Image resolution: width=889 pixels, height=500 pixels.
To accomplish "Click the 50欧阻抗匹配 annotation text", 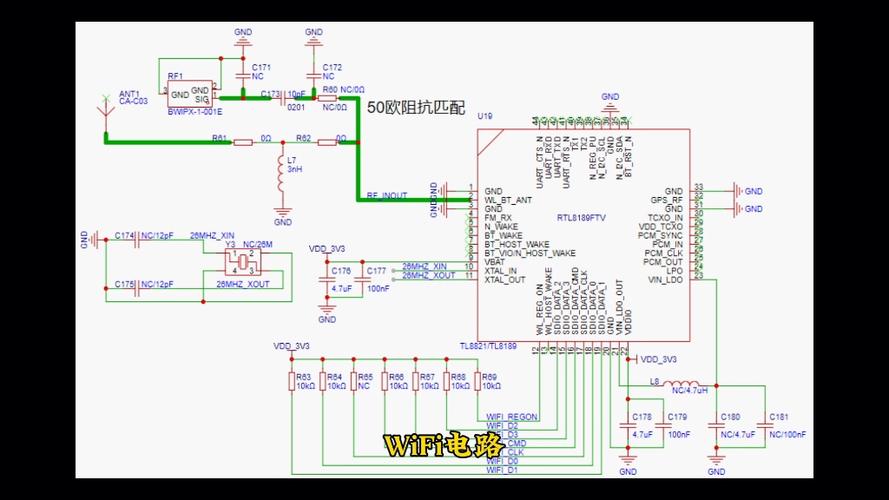I will click(x=416, y=107).
